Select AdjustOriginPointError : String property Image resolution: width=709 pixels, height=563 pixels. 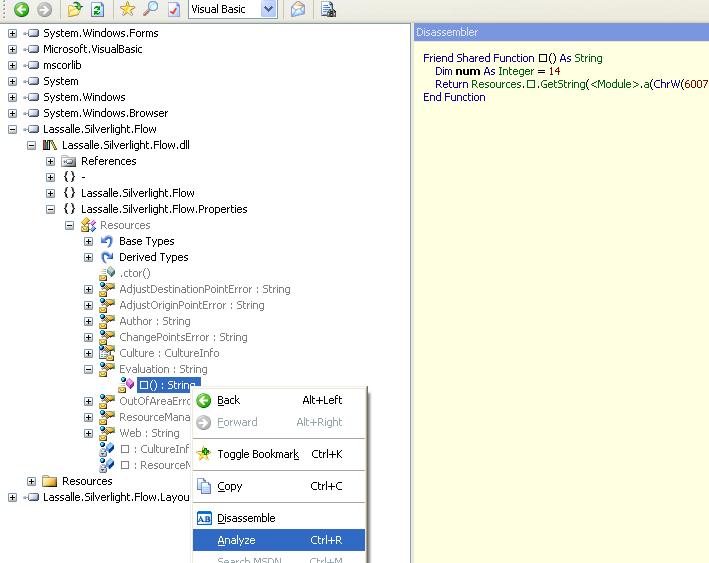192,305
